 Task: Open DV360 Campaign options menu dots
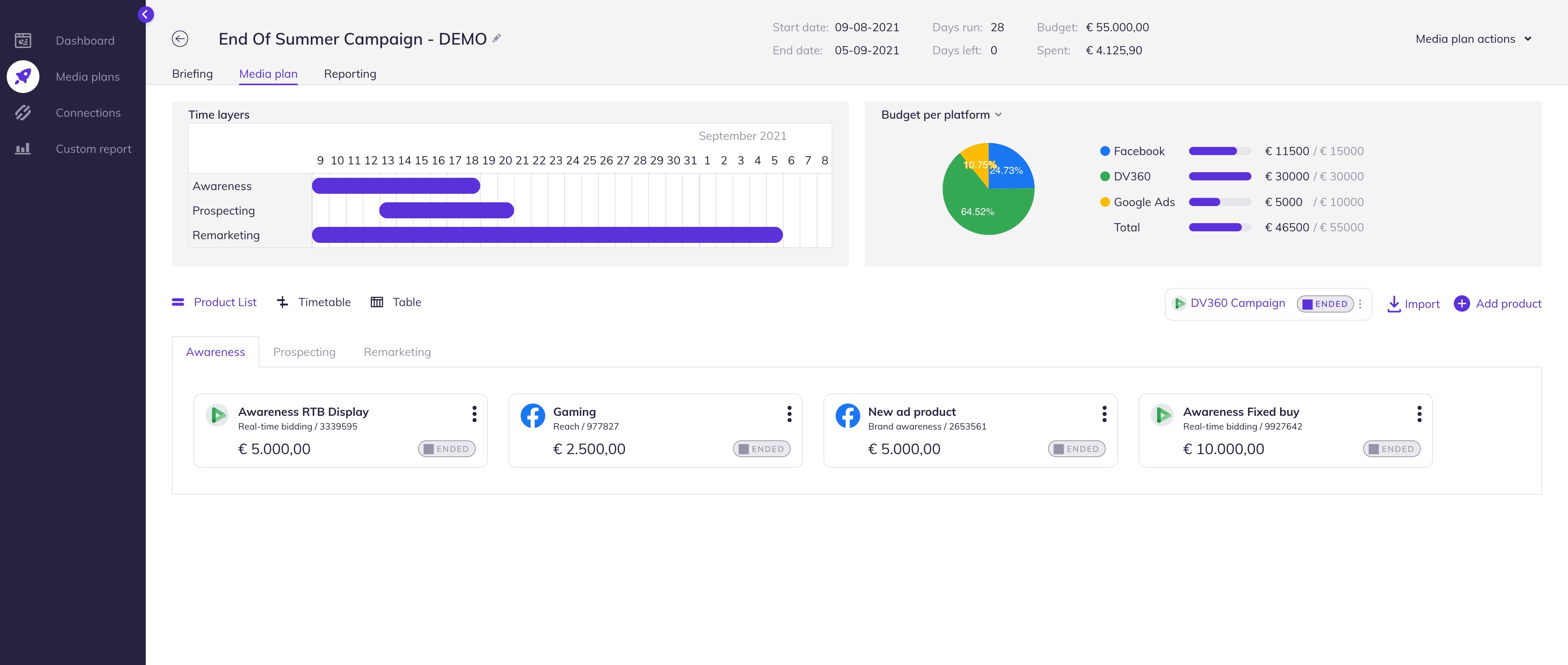(1360, 304)
